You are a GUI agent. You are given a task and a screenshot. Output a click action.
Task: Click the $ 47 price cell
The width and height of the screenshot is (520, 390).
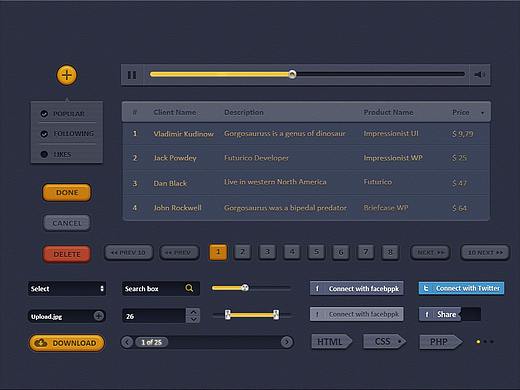[x=460, y=183]
